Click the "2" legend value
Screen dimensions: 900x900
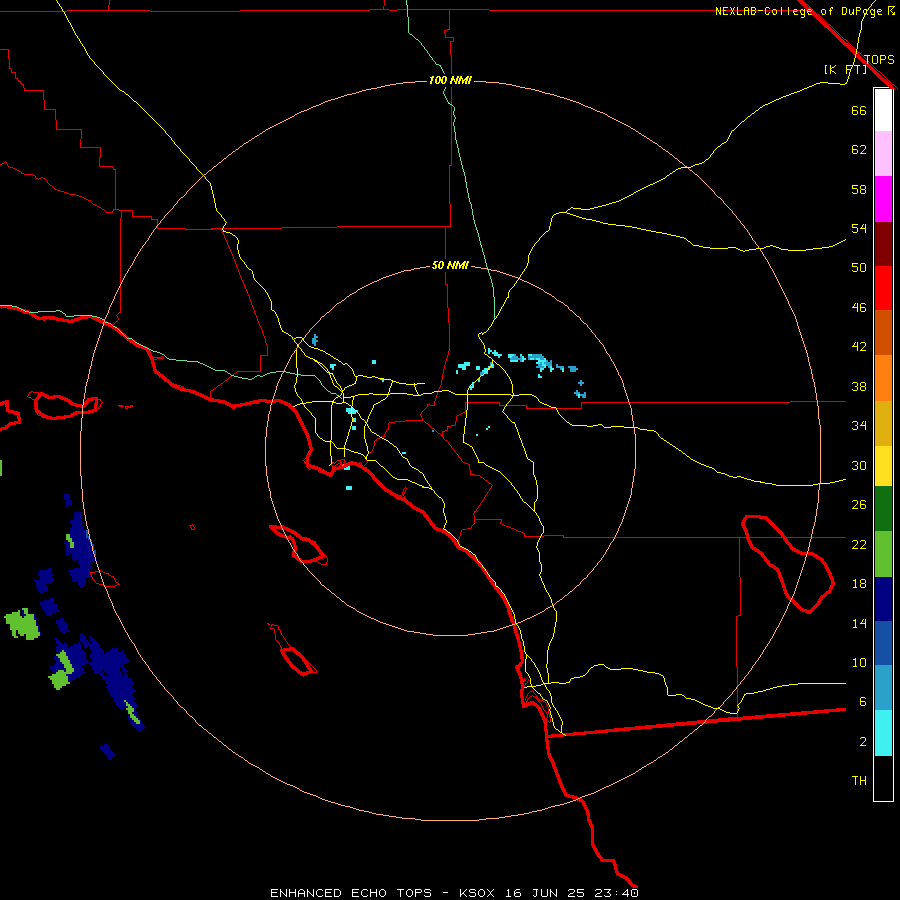tap(863, 742)
